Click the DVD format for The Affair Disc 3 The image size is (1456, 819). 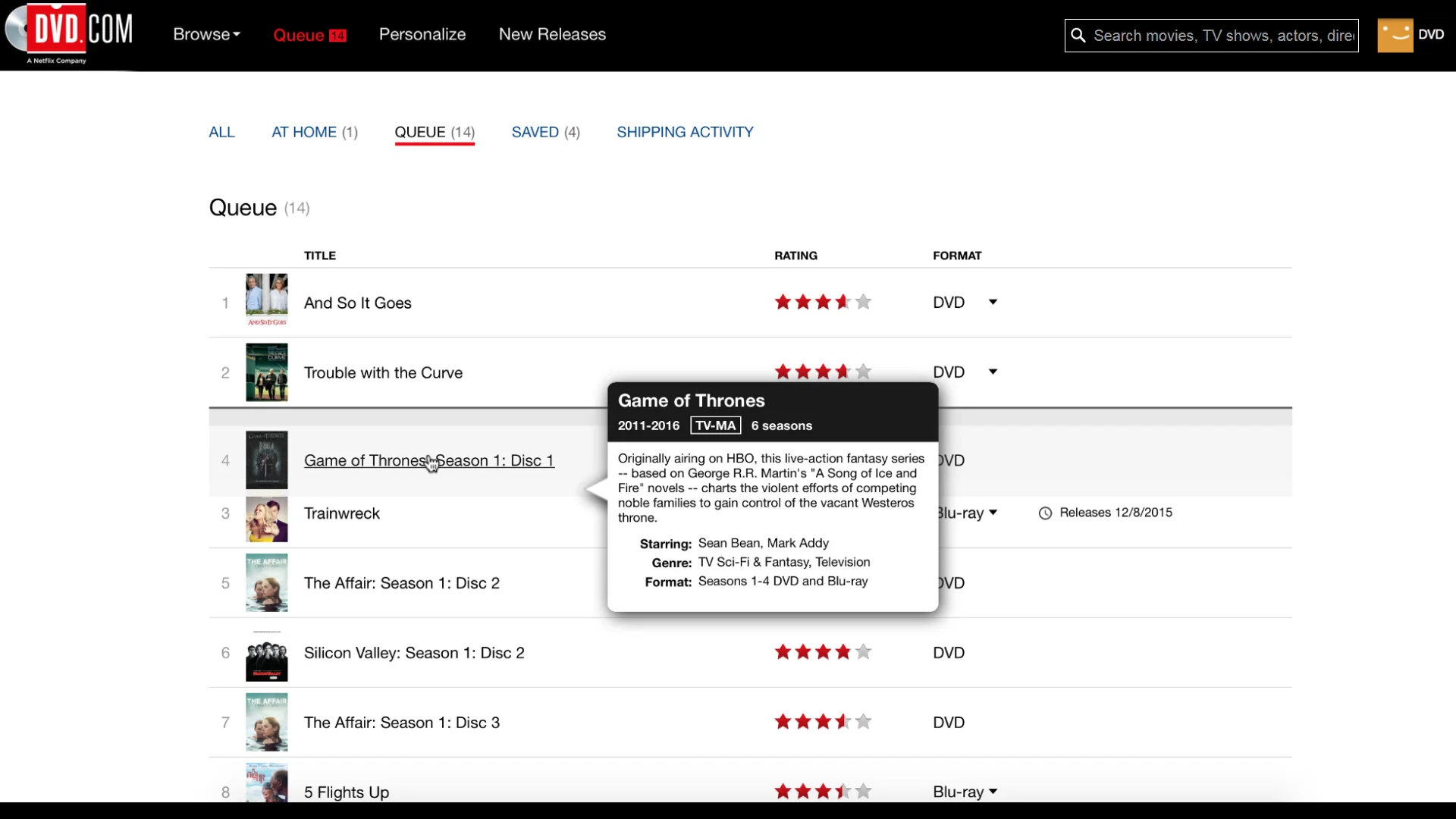click(949, 723)
